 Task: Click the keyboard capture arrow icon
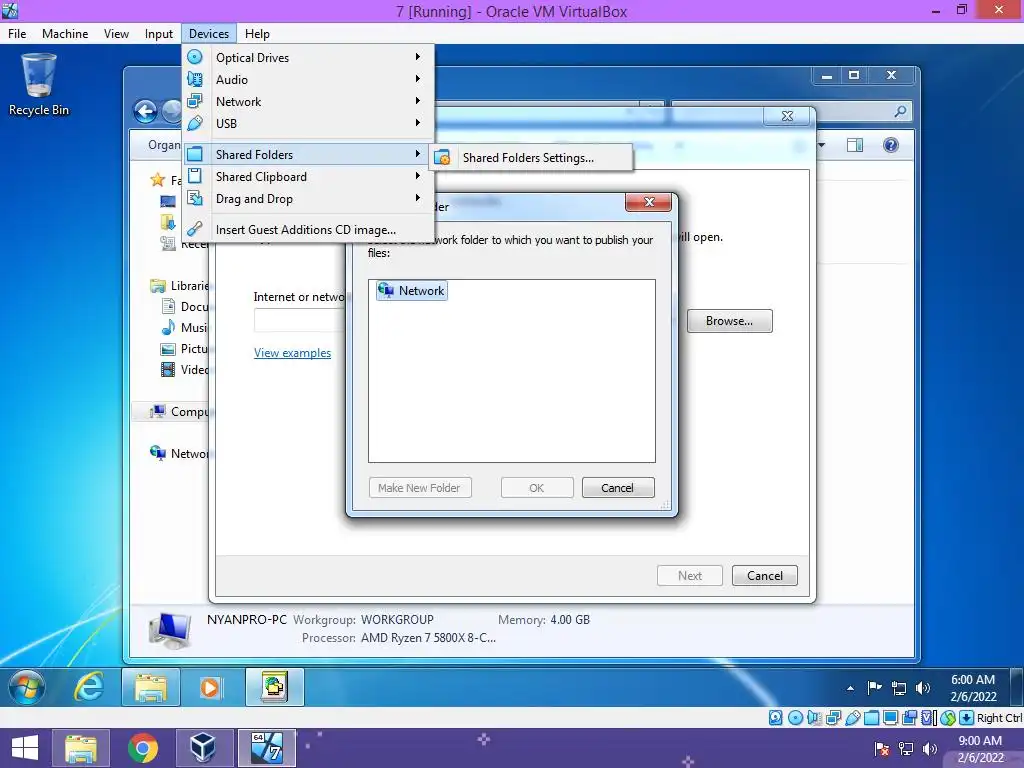(967, 718)
